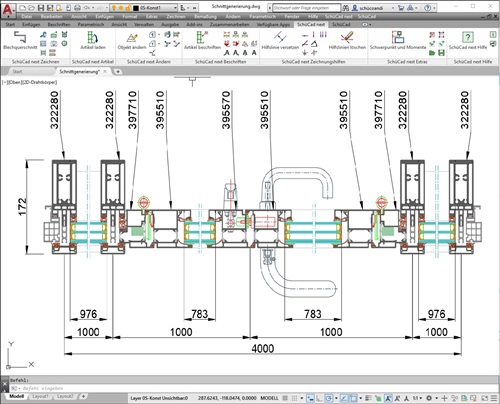Click the last letter A icon in SchüCad next Beschriften
This screenshot has height=404, width=500.
coord(254,53)
